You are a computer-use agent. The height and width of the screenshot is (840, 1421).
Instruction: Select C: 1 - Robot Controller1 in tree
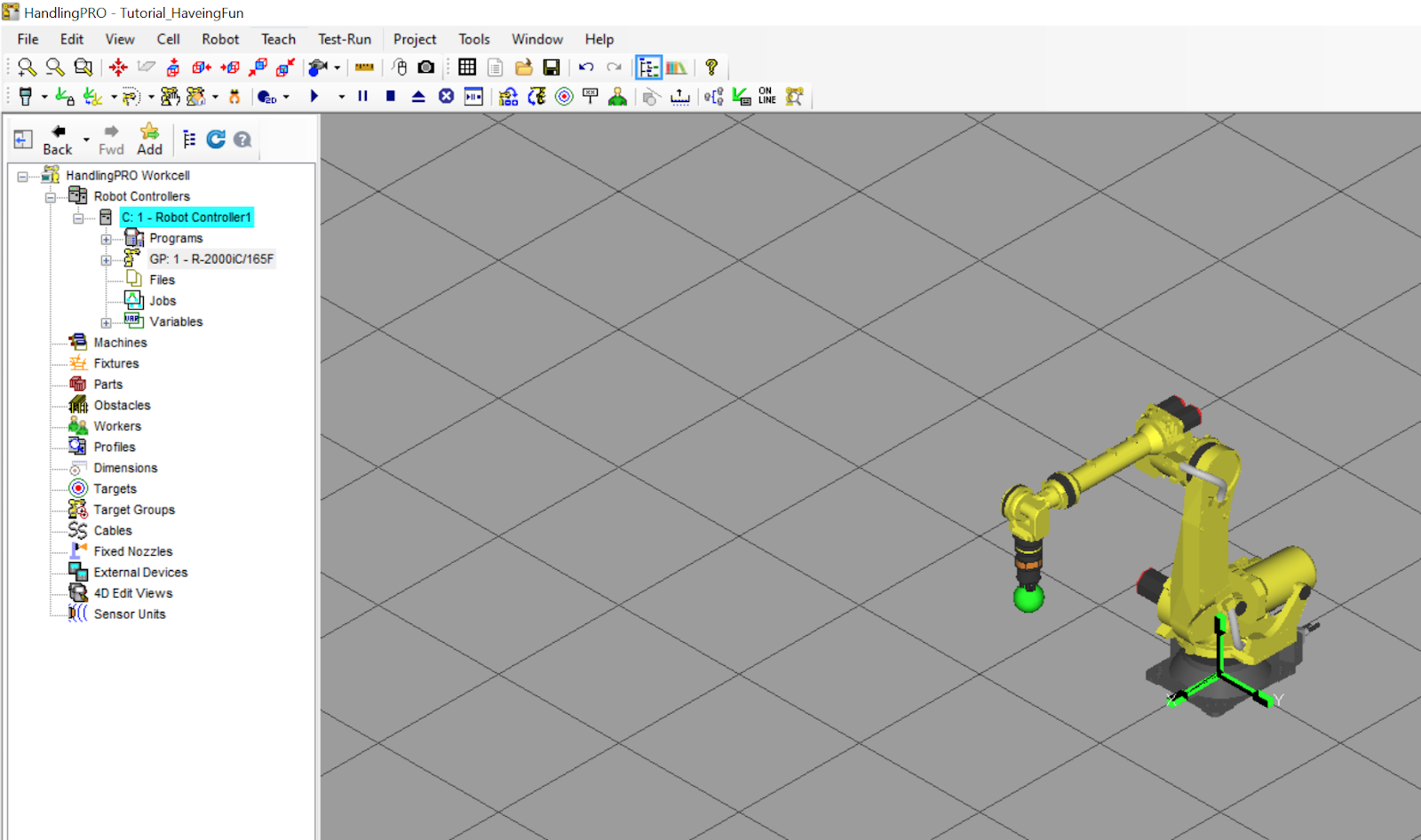187,218
